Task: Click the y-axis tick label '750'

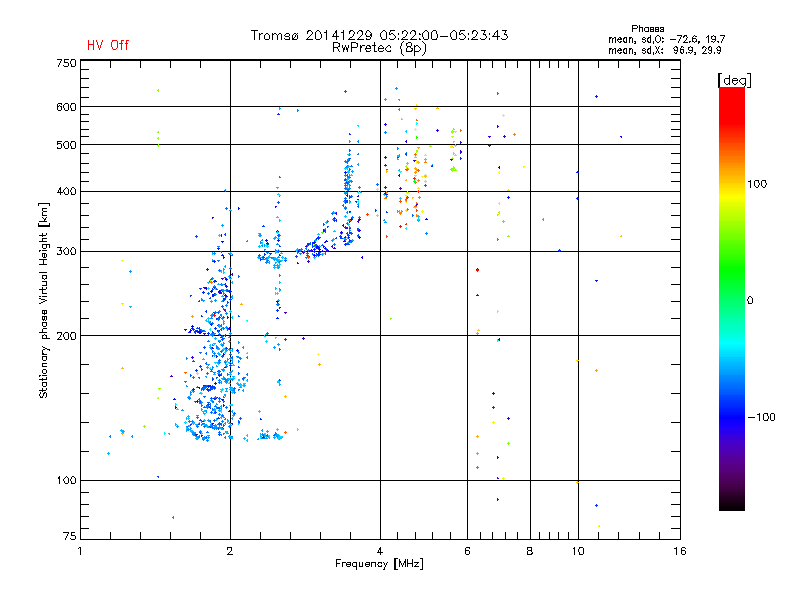Action: (x=66, y=63)
